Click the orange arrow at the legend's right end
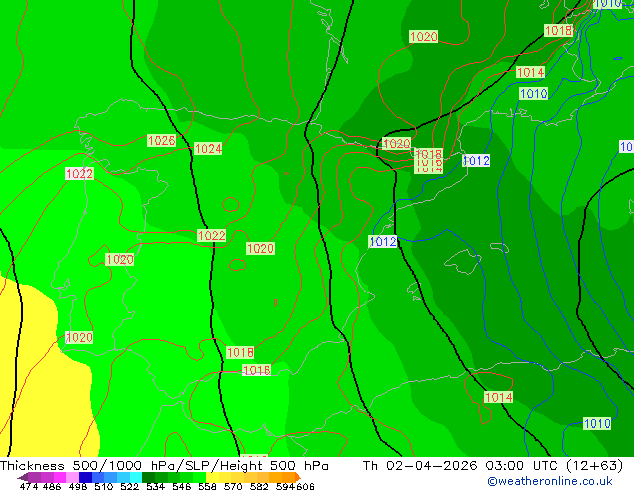Image resolution: width=634 pixels, height=490 pixels. point(298,477)
